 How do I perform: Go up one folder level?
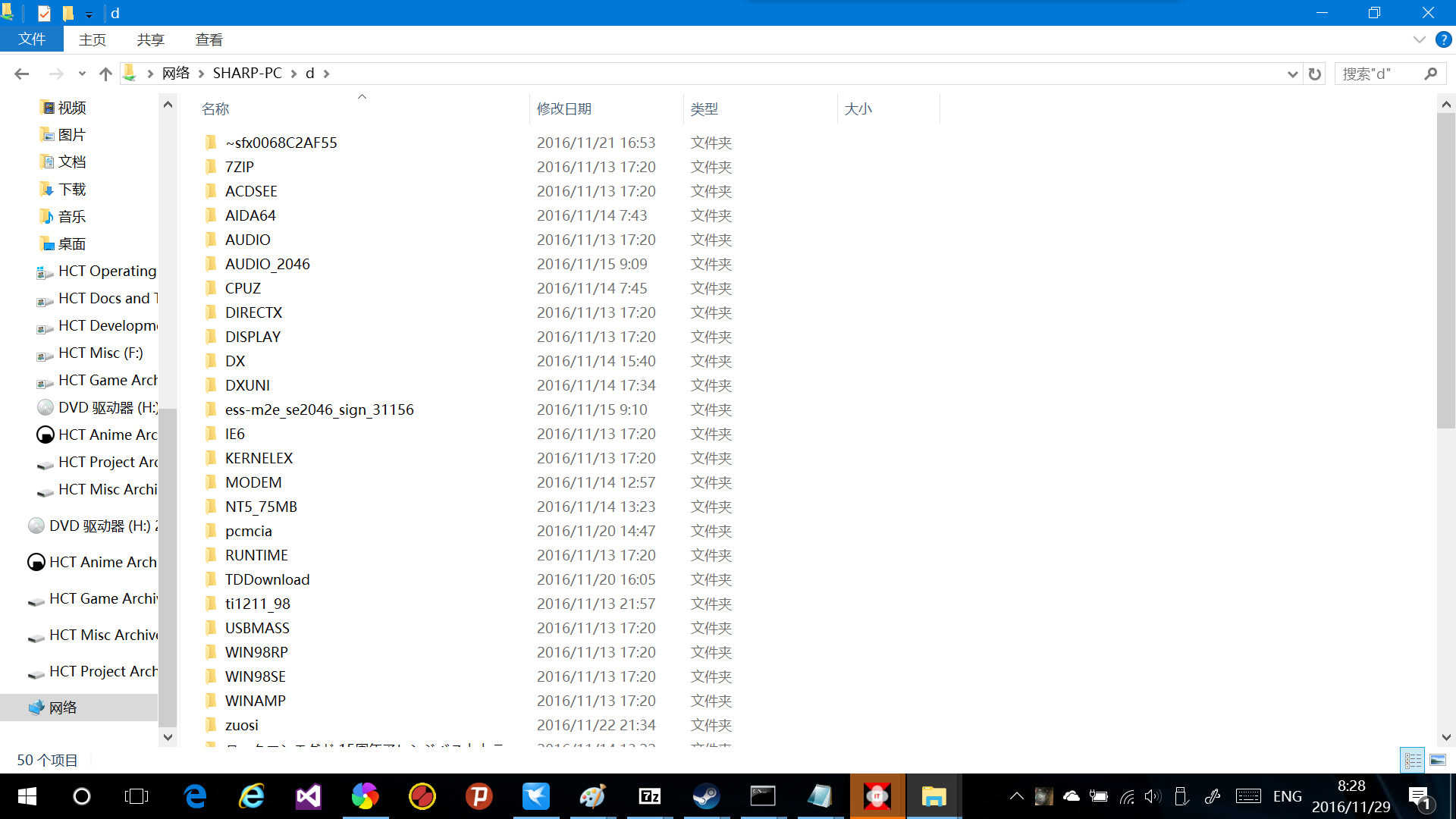tap(105, 74)
